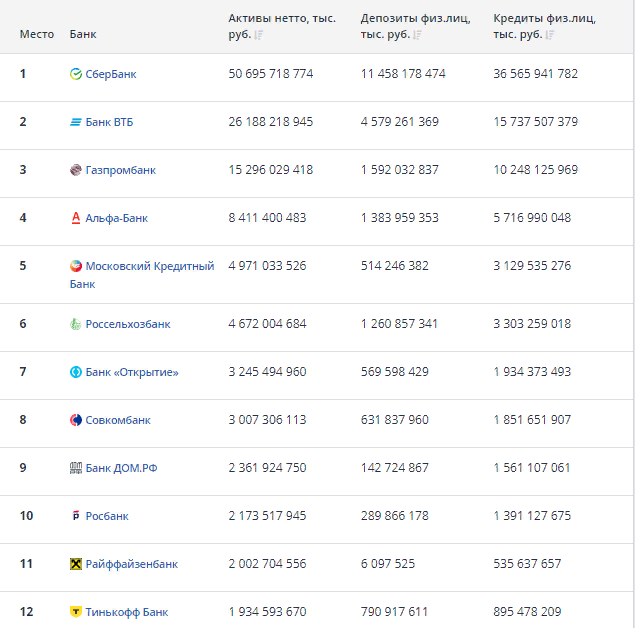The height and width of the screenshot is (628, 635).
Task: Select the value 4 579 261 369
Action: (400, 121)
